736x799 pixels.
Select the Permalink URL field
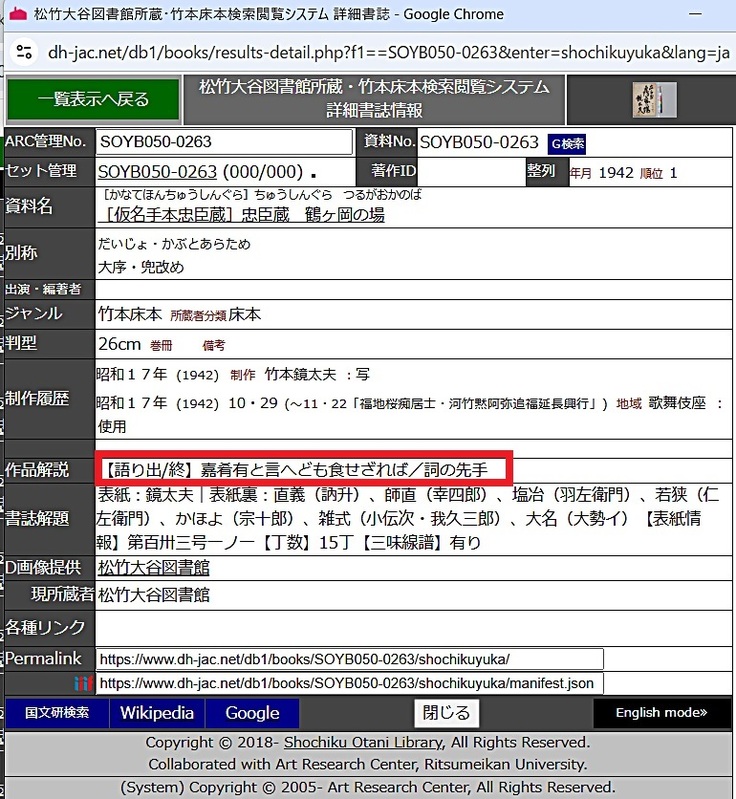click(x=350, y=659)
